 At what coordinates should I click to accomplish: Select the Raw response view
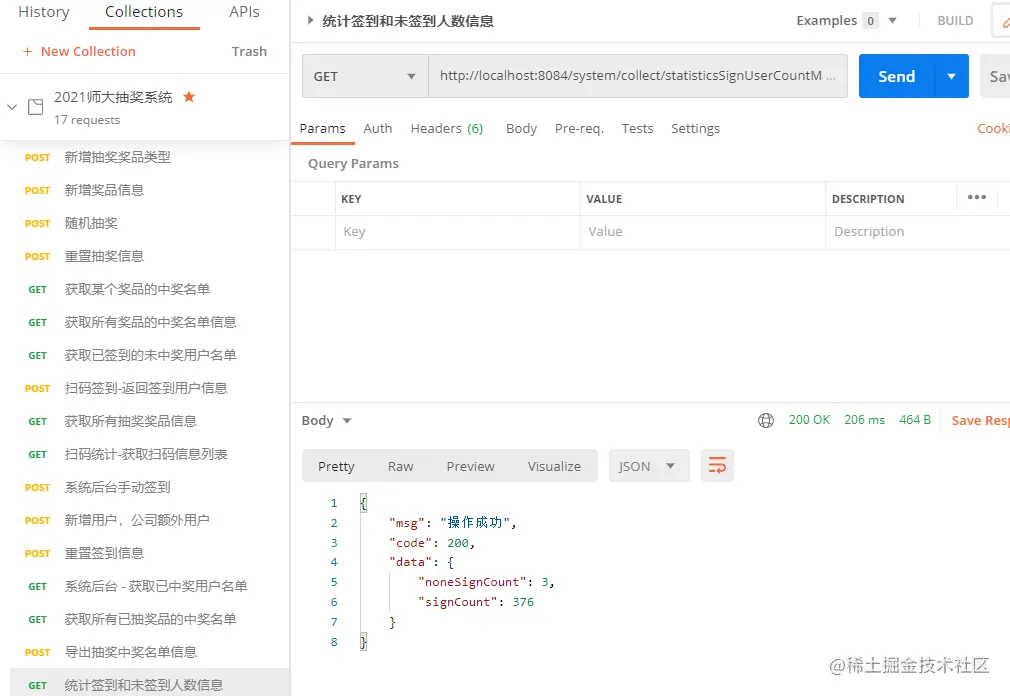tap(400, 466)
